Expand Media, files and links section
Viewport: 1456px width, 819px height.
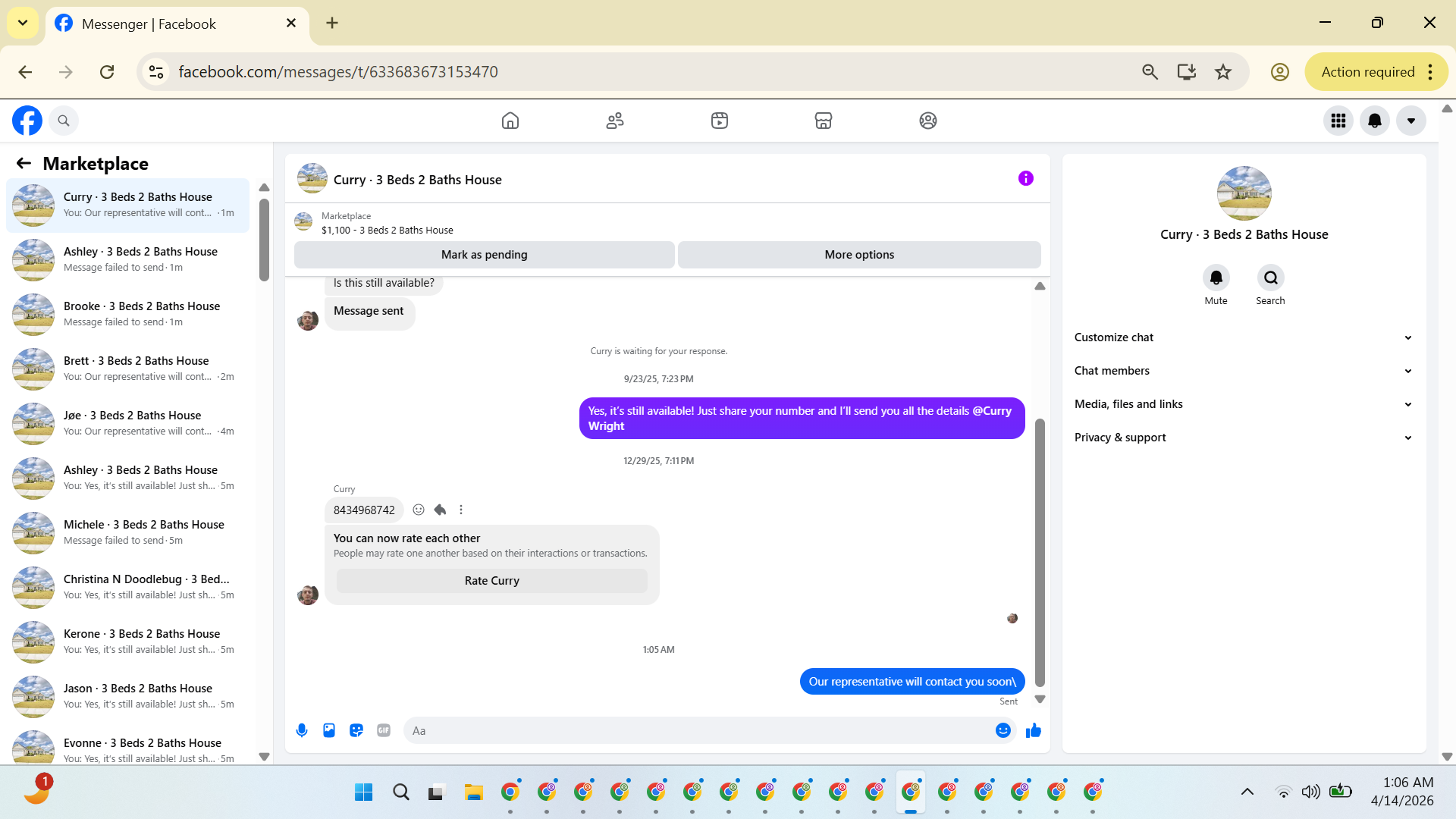coord(1244,404)
